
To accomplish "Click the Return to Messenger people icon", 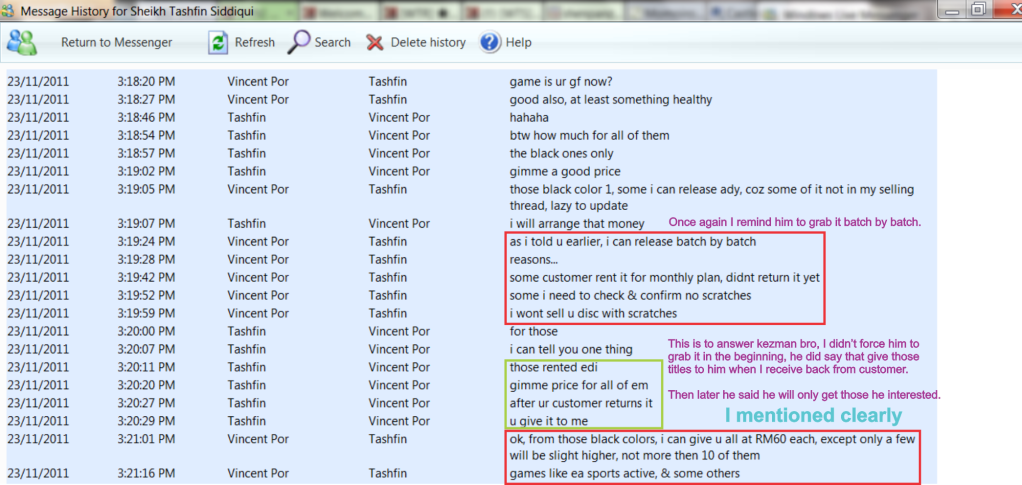I will pyautogui.click(x=22, y=42).
